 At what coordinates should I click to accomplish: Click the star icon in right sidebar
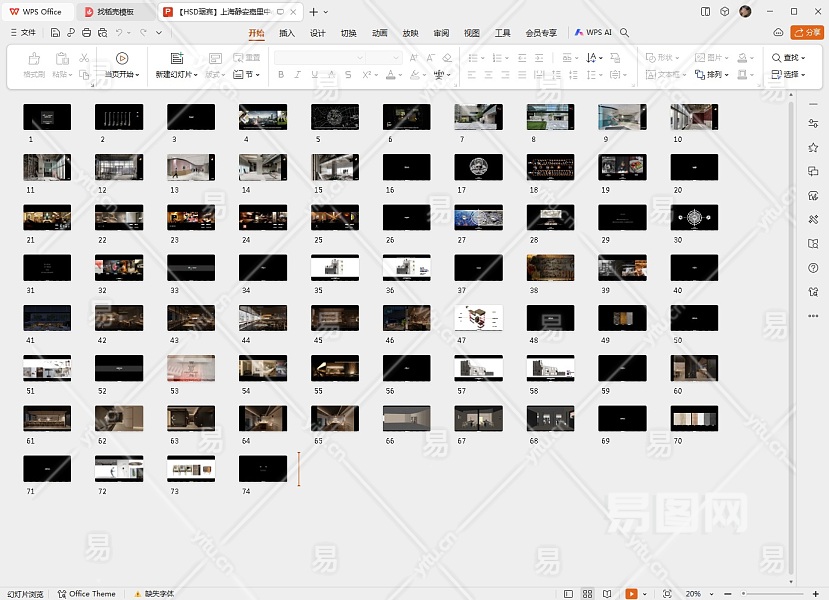813,147
